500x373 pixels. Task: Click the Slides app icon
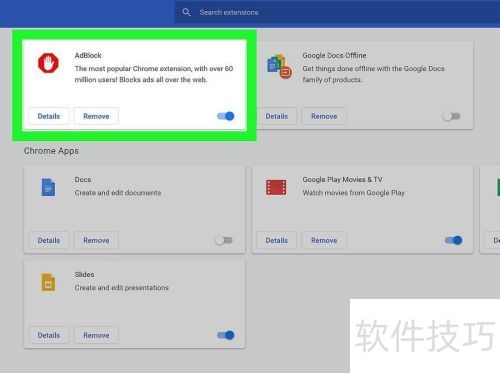pos(48,282)
